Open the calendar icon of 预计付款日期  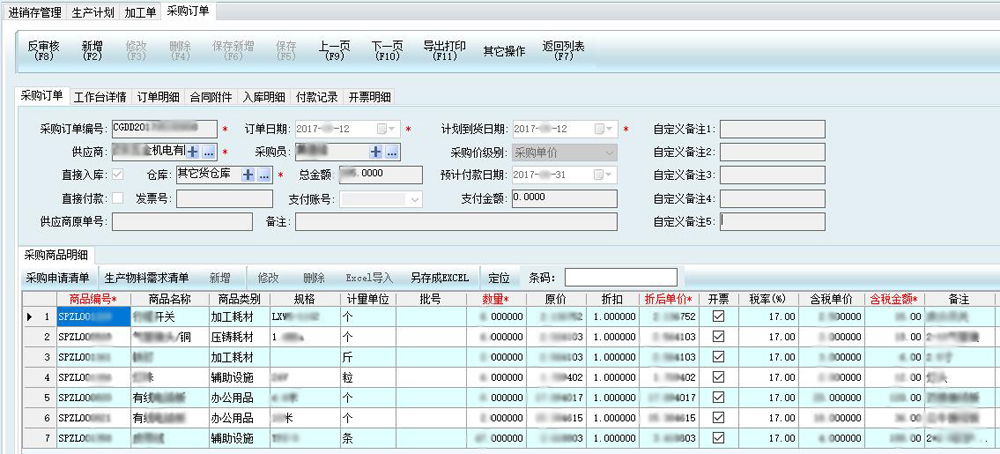(599, 175)
